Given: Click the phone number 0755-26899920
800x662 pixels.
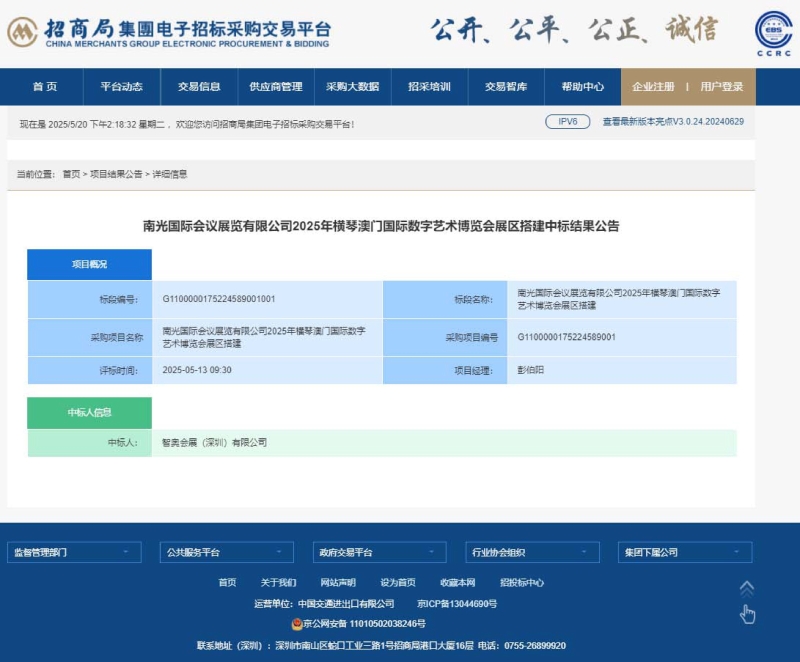Looking at the screenshot, I should point(535,646).
